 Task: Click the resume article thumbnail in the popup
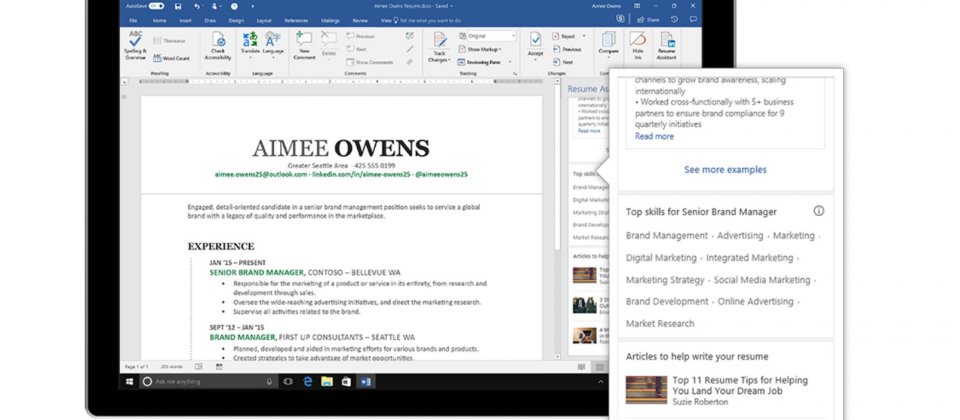point(646,390)
